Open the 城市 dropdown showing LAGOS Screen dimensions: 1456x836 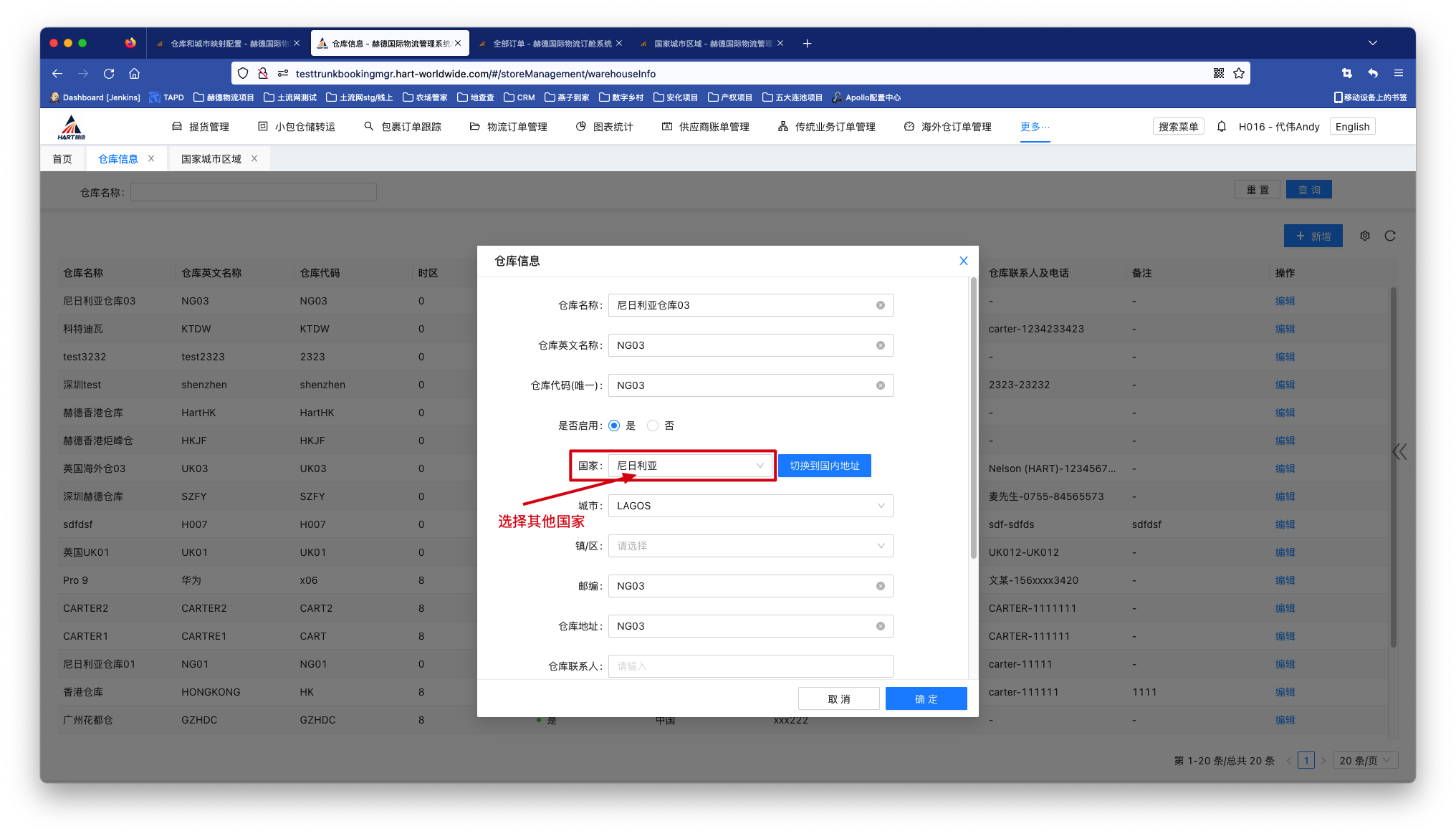coord(749,506)
